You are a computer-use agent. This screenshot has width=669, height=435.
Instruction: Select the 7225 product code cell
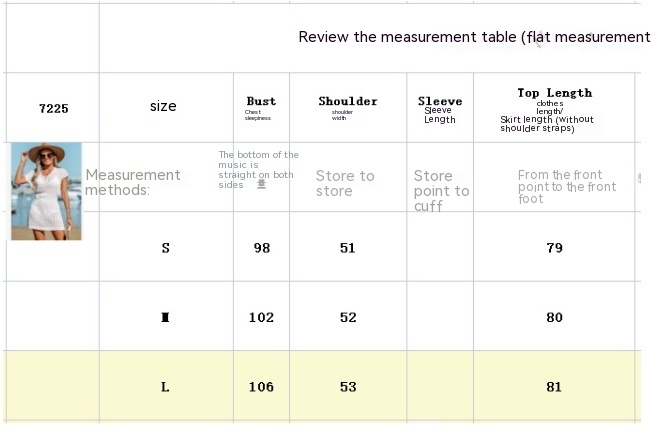click(x=53, y=108)
